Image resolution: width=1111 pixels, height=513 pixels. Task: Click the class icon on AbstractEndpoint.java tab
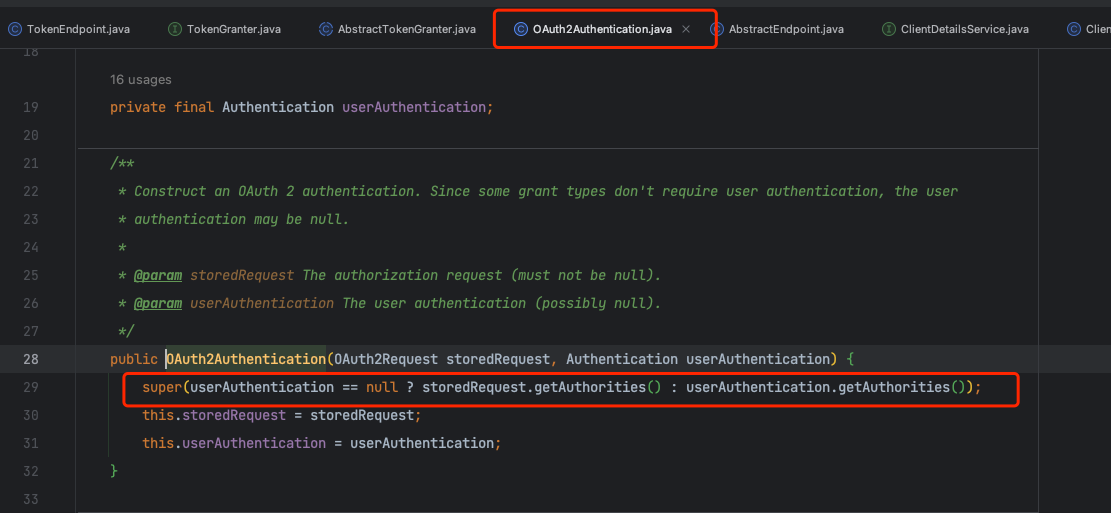click(717, 29)
